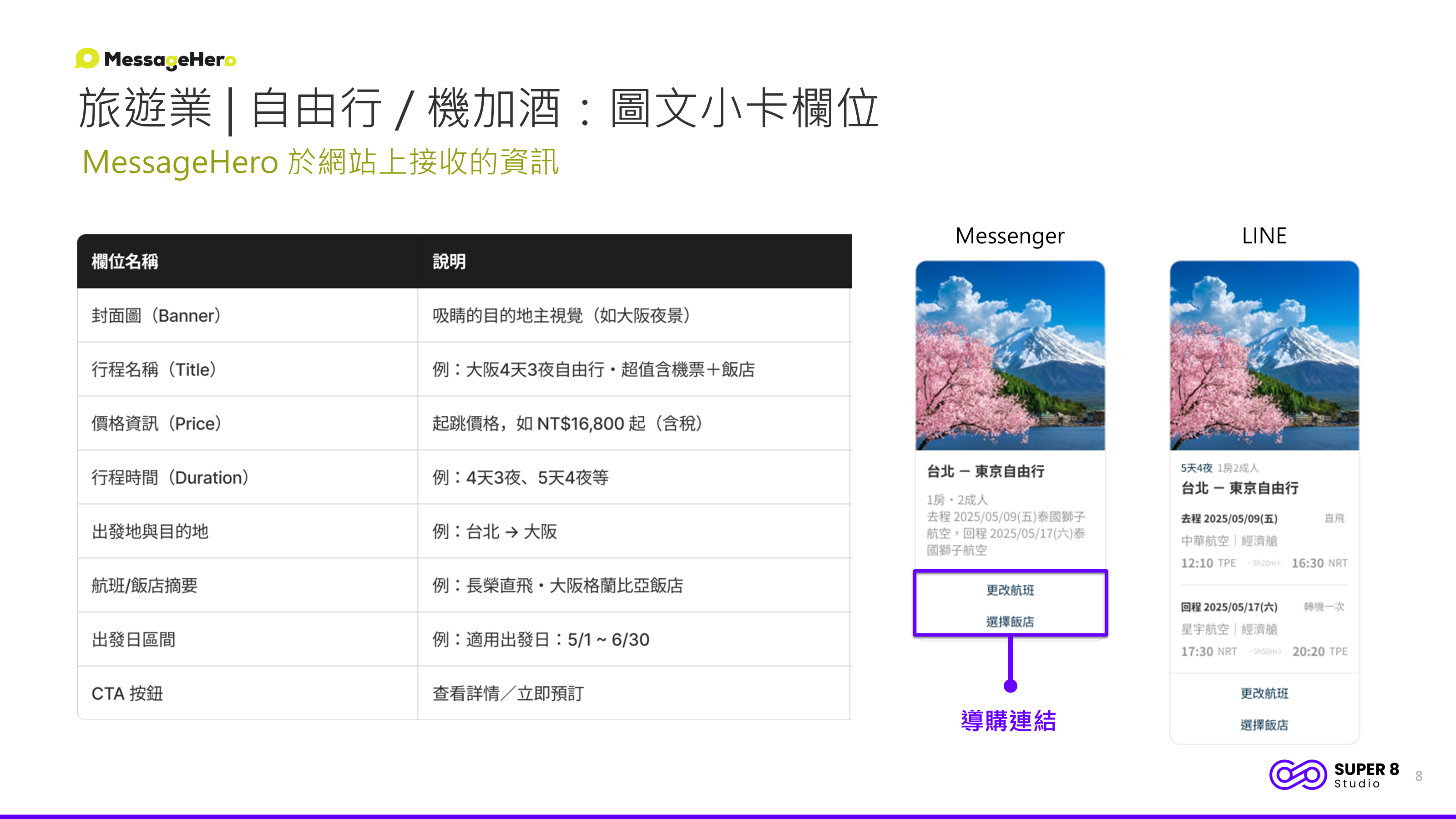Click departure time 17:30 NRT
Image resolution: width=1456 pixels, height=819 pixels.
[1209, 651]
